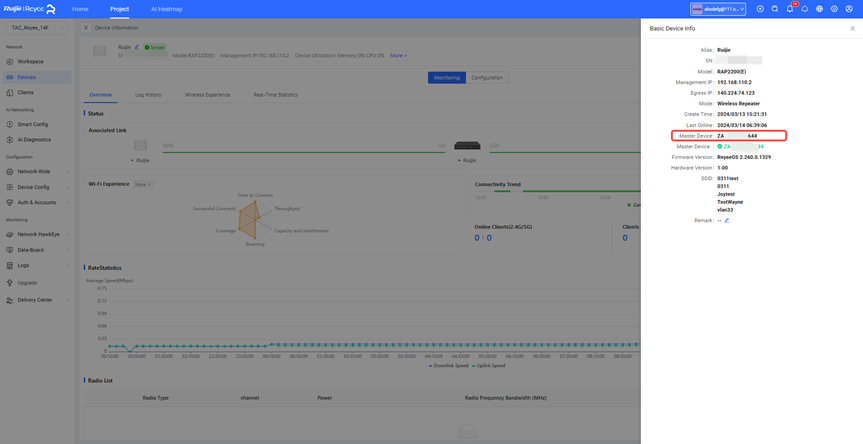This screenshot has width=863, height=444.
Task: Expand the Network-Wide menu
Action: [35, 172]
